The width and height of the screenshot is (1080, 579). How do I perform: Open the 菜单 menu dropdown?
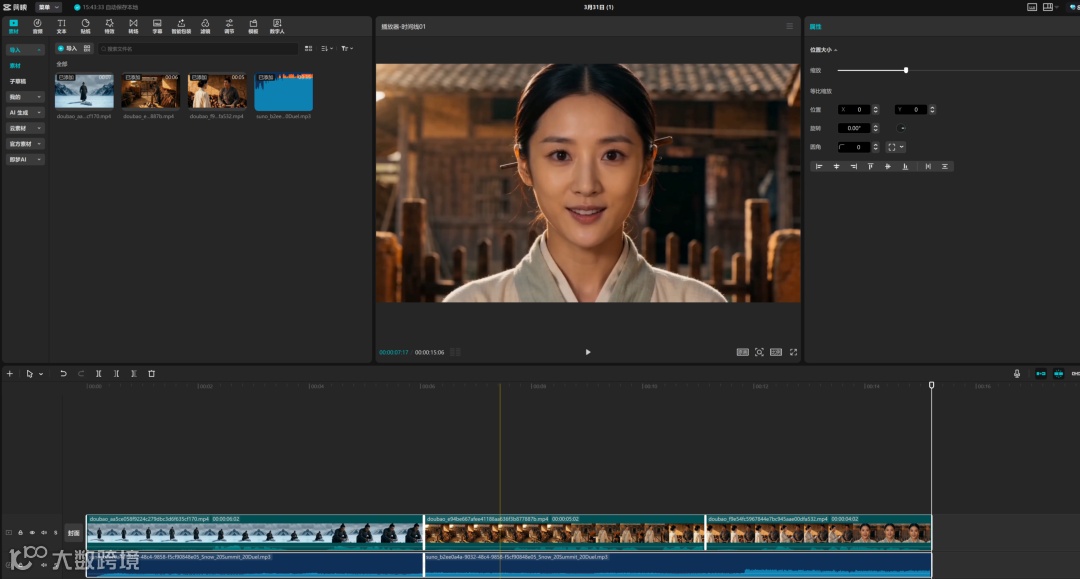coord(50,7)
